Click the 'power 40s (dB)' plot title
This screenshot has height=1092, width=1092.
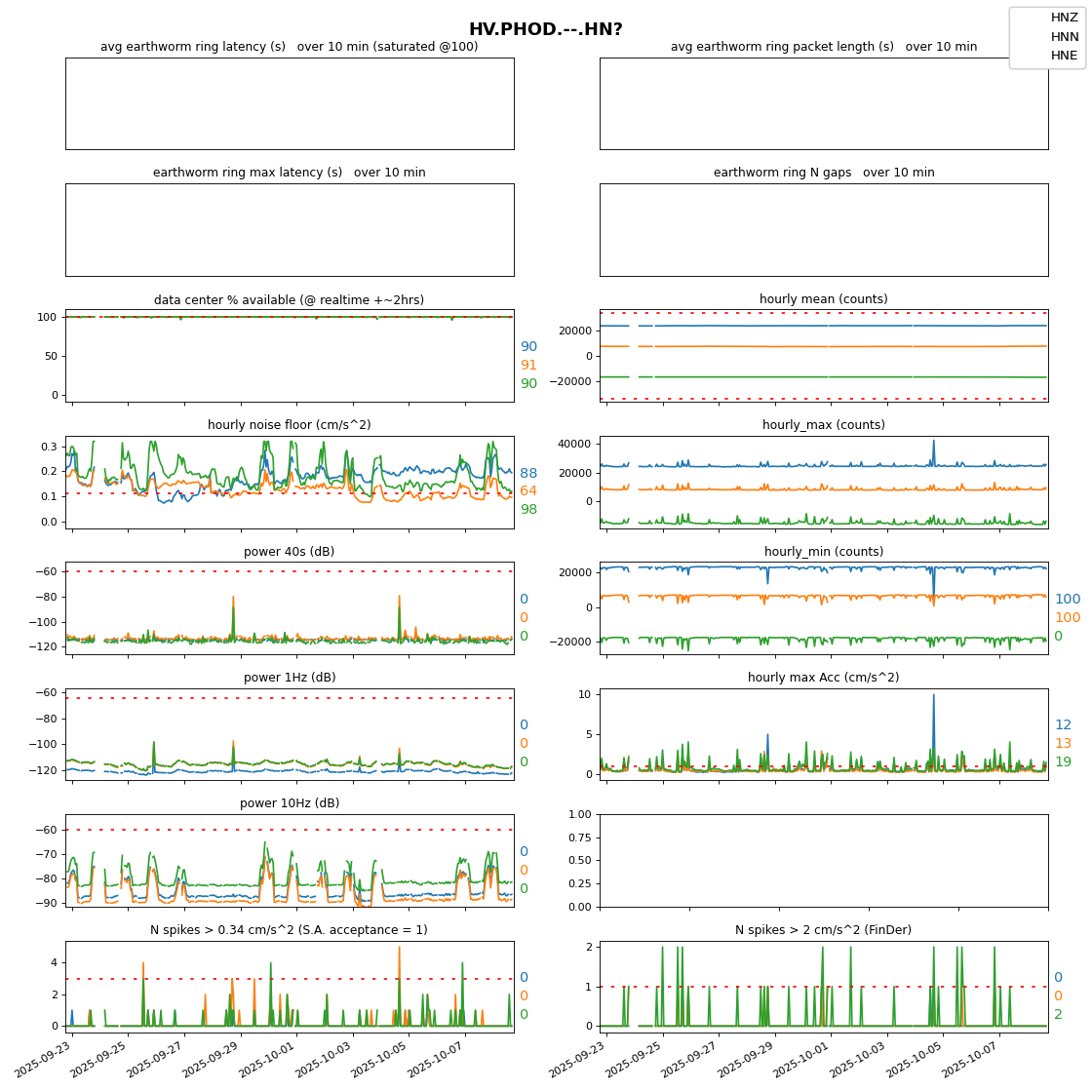(289, 552)
